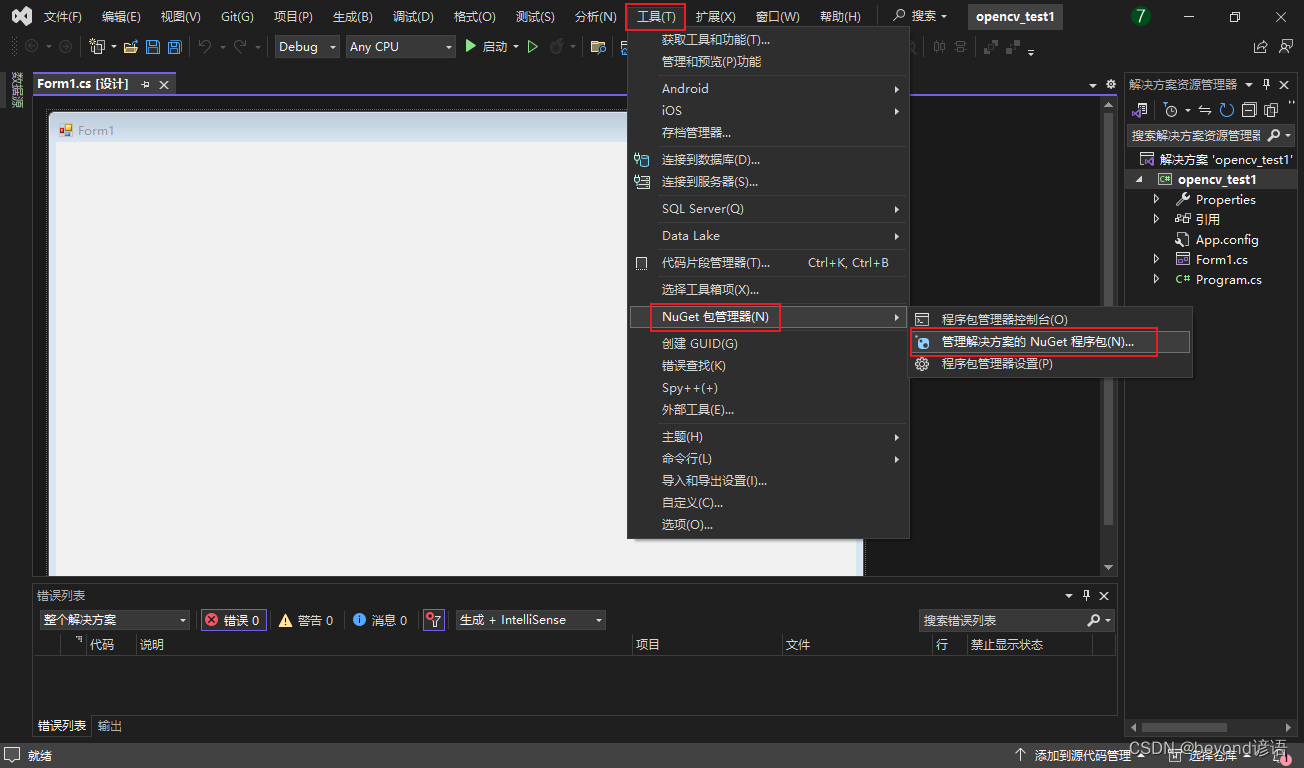Image resolution: width=1304 pixels, height=768 pixels.
Task: Click the Open File folder icon
Action: pos(131,47)
